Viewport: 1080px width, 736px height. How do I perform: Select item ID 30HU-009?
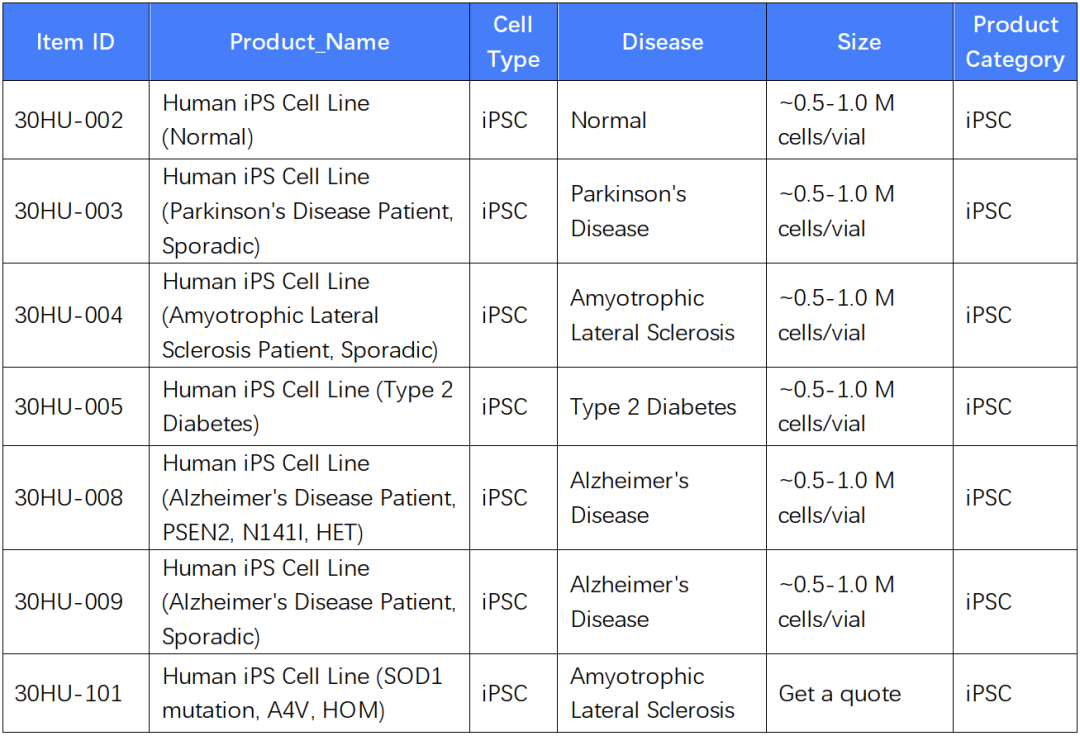69,602
